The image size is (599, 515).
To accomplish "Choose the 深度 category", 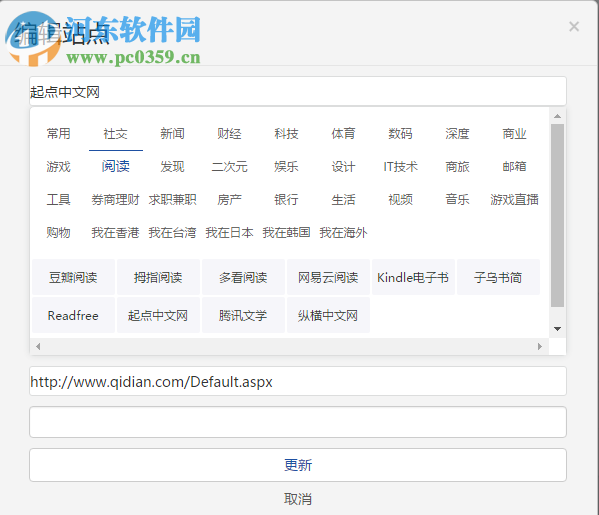I will coord(457,134).
